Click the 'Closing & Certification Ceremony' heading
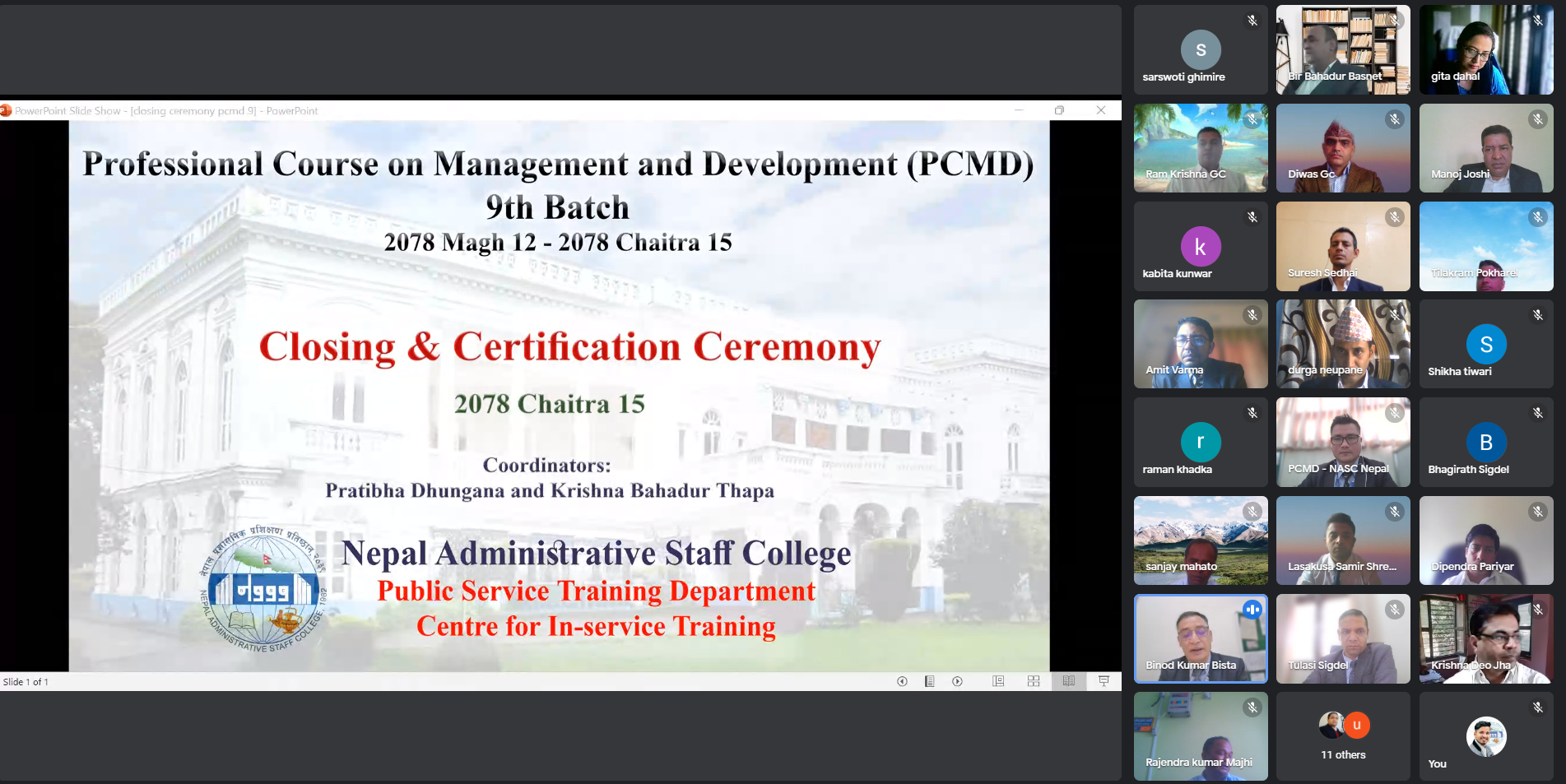The image size is (1566, 784). coord(569,347)
